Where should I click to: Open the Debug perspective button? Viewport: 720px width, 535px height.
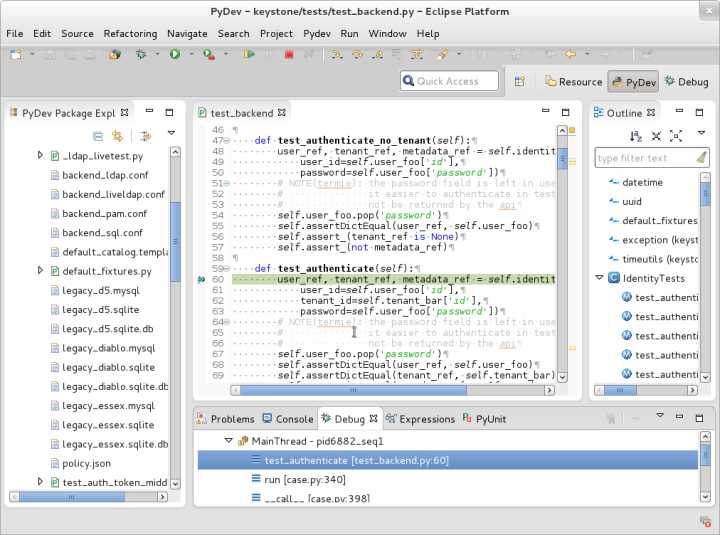pyautogui.click(x=685, y=82)
